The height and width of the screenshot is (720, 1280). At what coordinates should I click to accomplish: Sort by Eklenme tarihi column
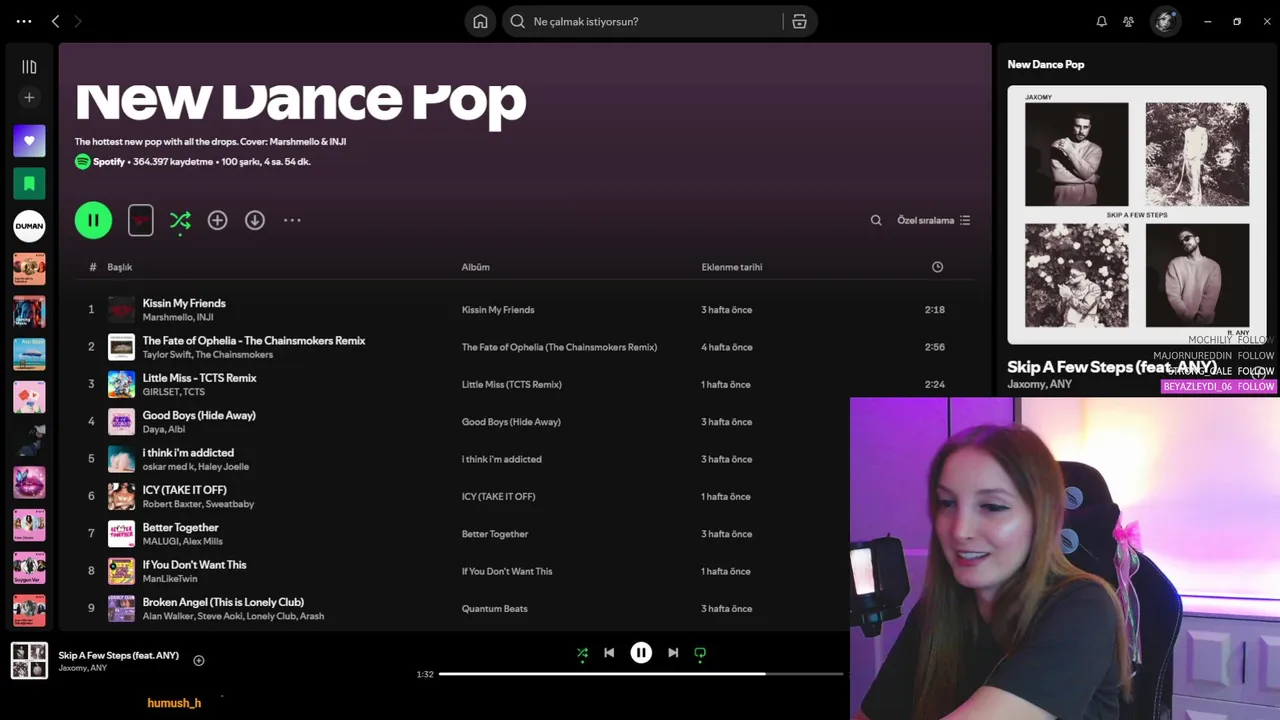731,267
